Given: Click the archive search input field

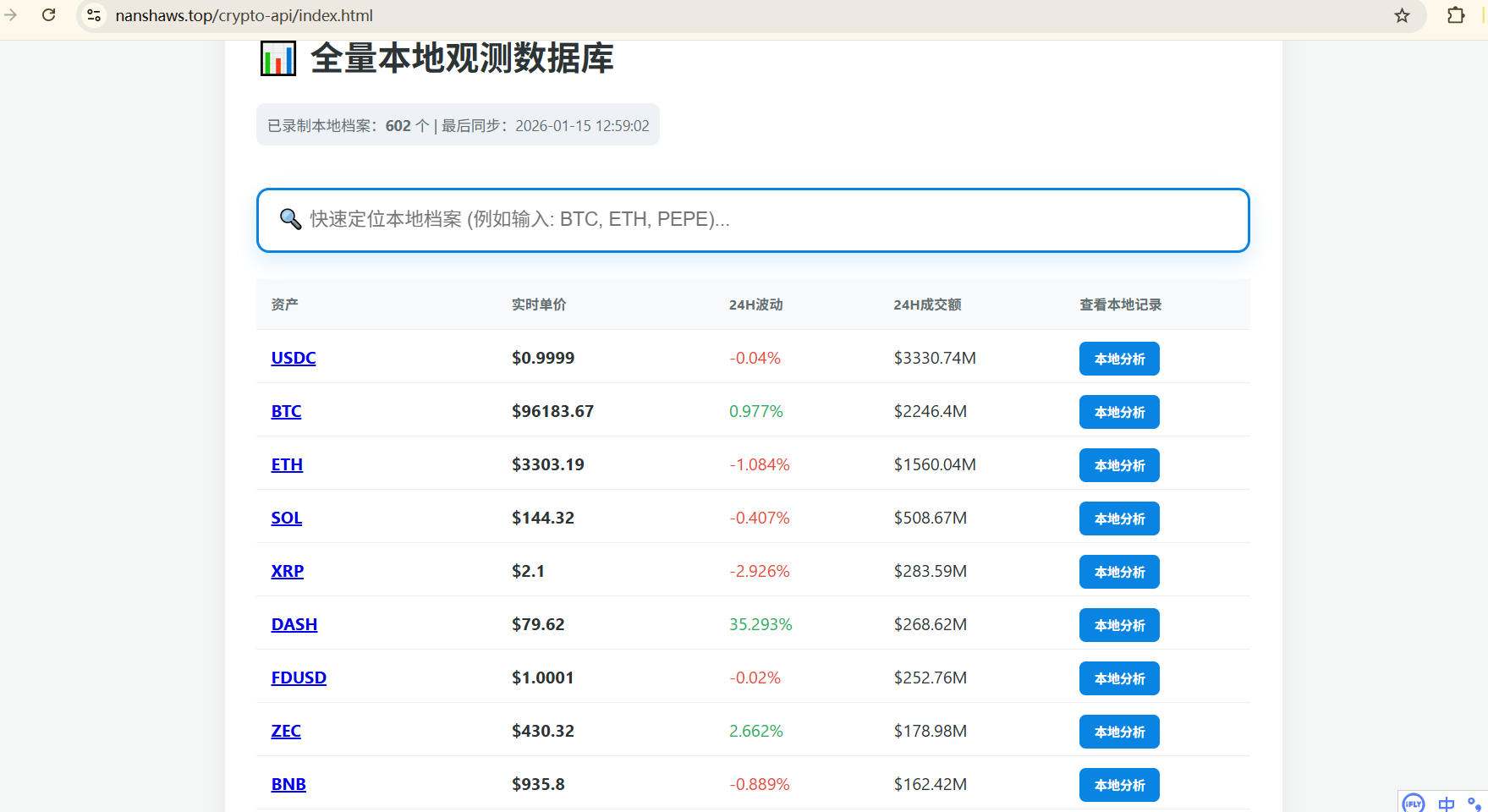Looking at the screenshot, I should tap(752, 220).
